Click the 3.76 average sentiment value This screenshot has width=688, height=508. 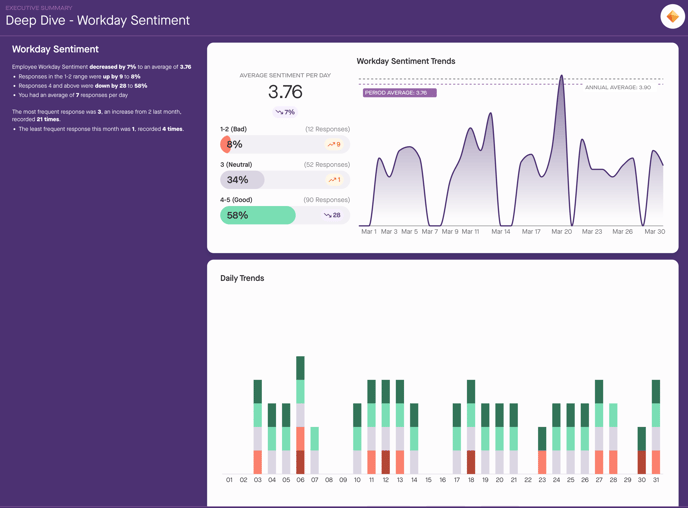(285, 92)
